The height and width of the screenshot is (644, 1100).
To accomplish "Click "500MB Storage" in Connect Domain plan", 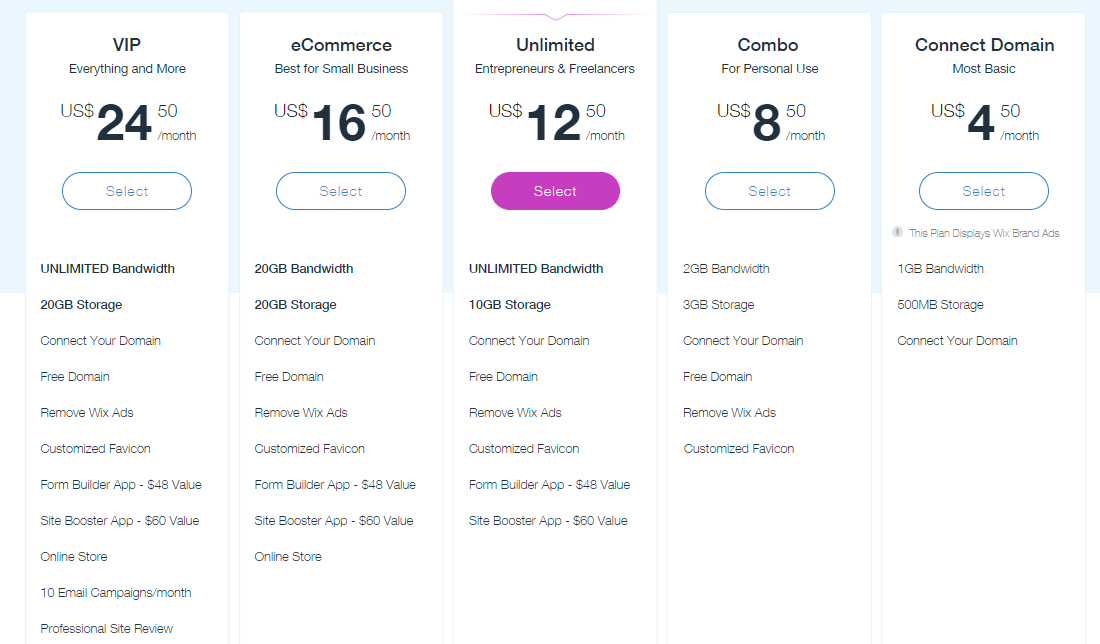I will pos(940,305).
